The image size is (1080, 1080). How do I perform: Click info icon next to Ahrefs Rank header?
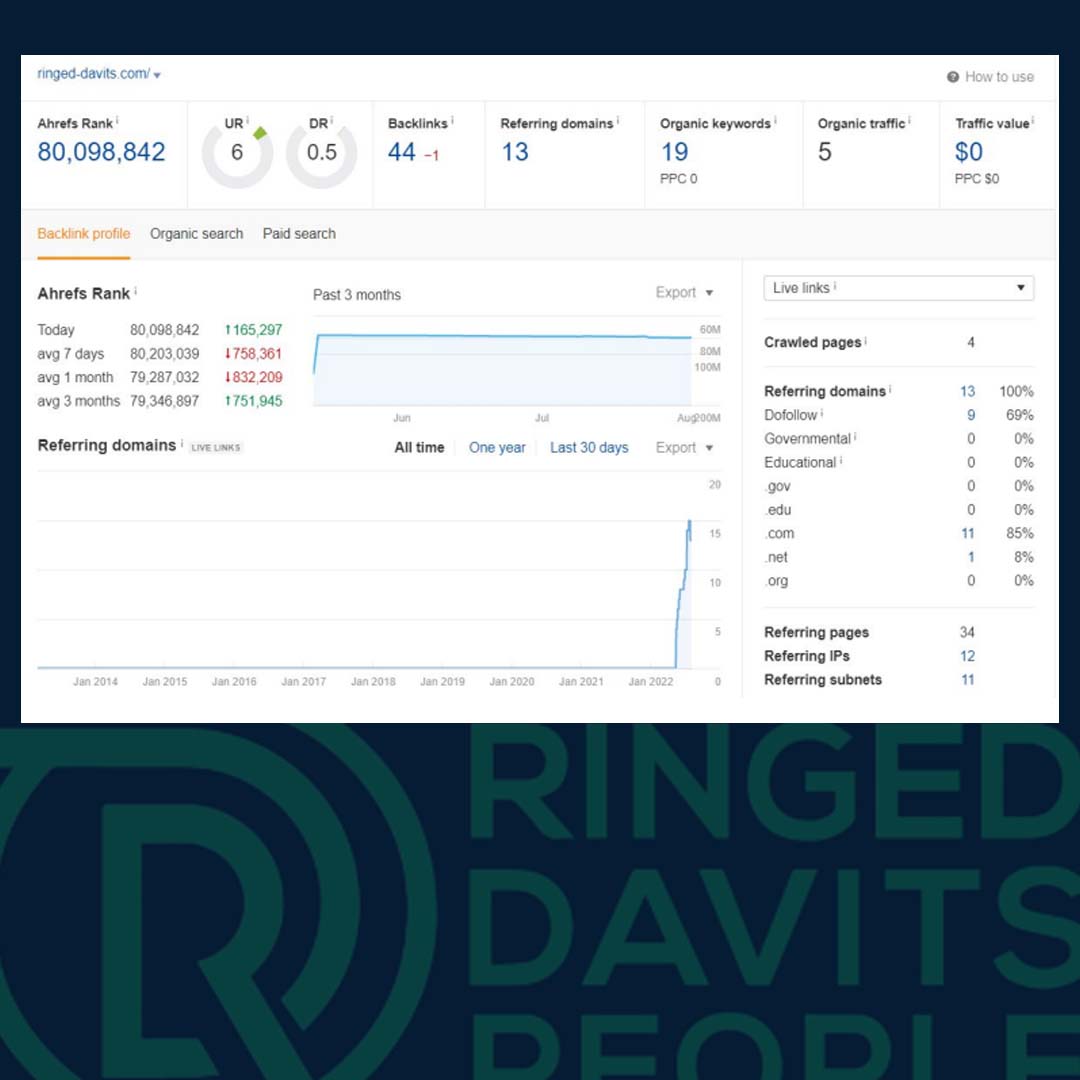coord(117,121)
